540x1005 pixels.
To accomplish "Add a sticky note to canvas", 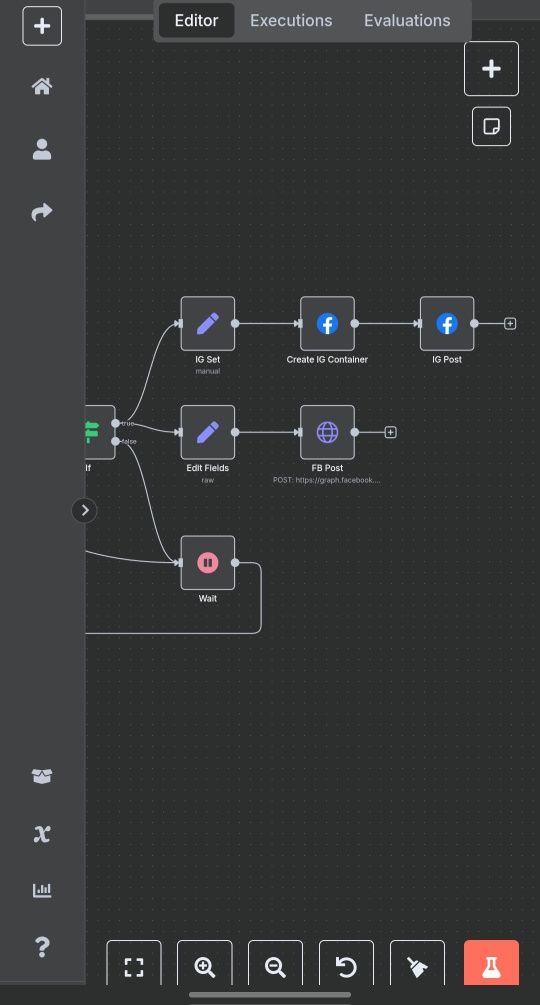I will coord(491,126).
